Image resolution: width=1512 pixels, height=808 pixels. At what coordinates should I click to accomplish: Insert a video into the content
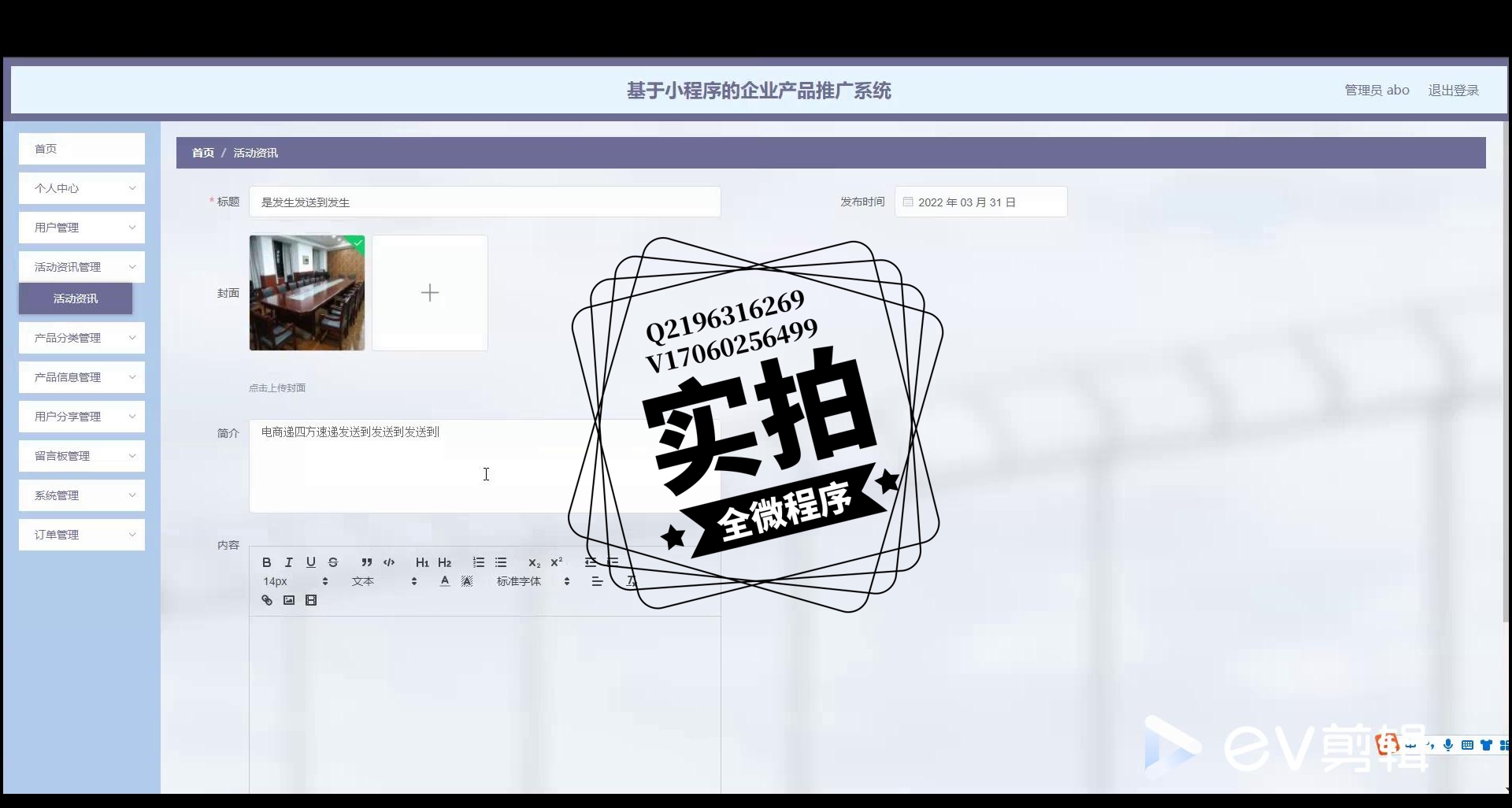pos(311,600)
